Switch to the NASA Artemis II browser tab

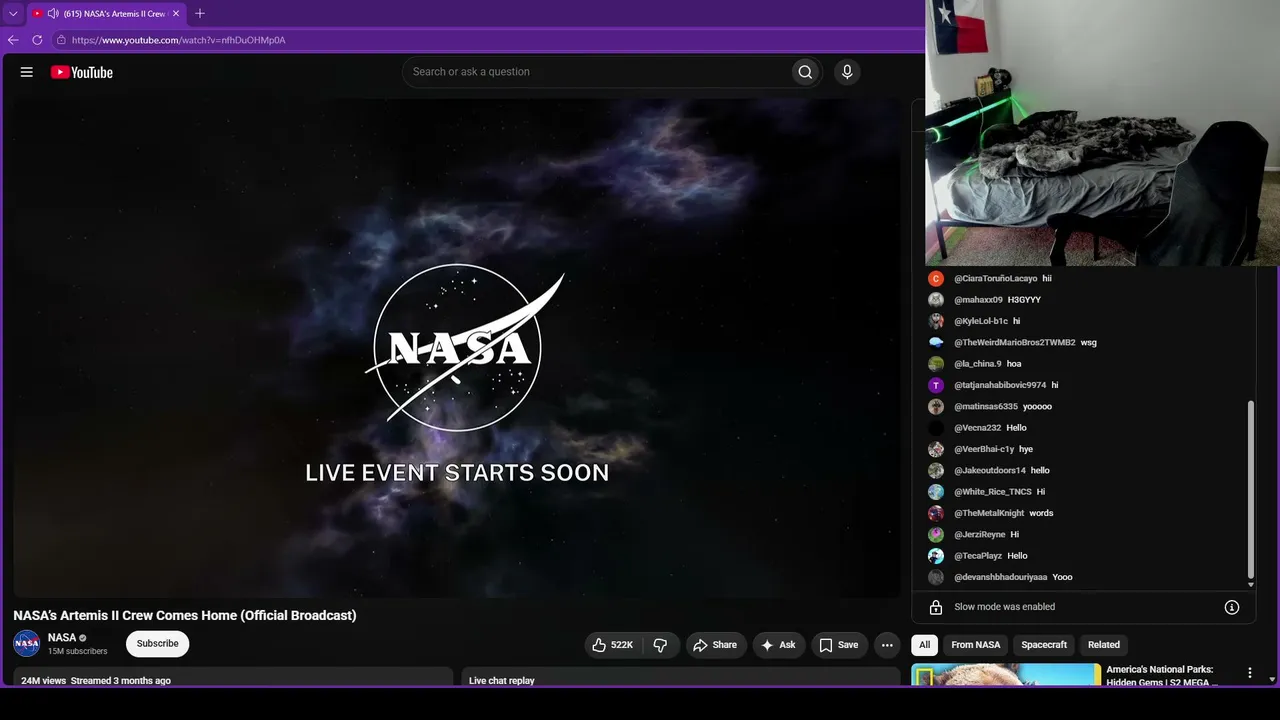(x=105, y=14)
